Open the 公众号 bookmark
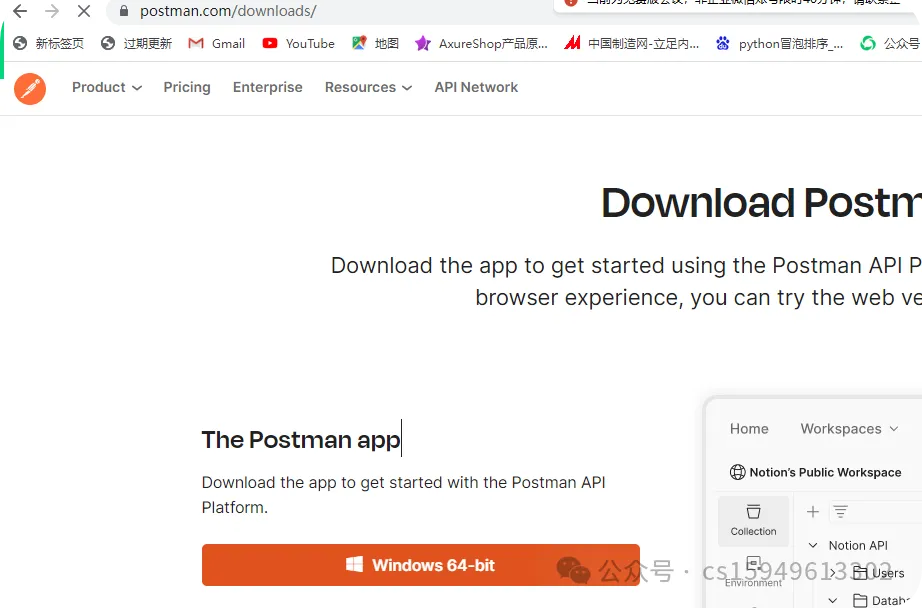Screen dimensions: 922x608 890,44
